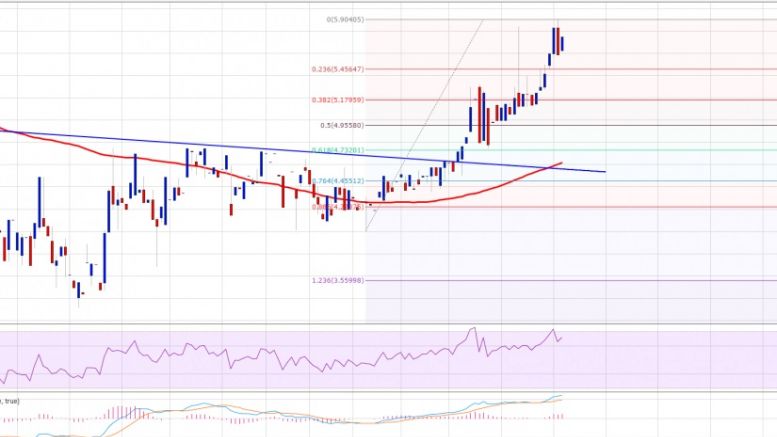Select the 0.5(4.95580) retracement label
The image size is (777, 437).
(x=342, y=126)
